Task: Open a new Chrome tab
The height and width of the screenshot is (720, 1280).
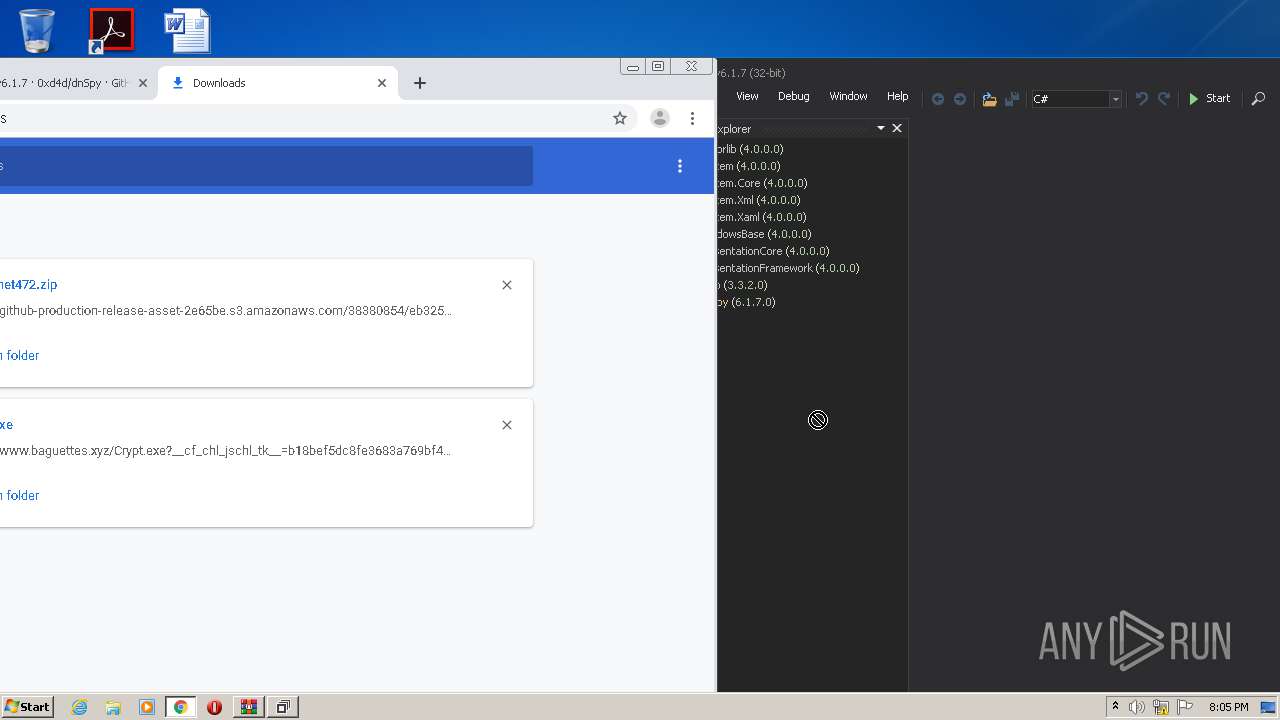Action: (420, 83)
